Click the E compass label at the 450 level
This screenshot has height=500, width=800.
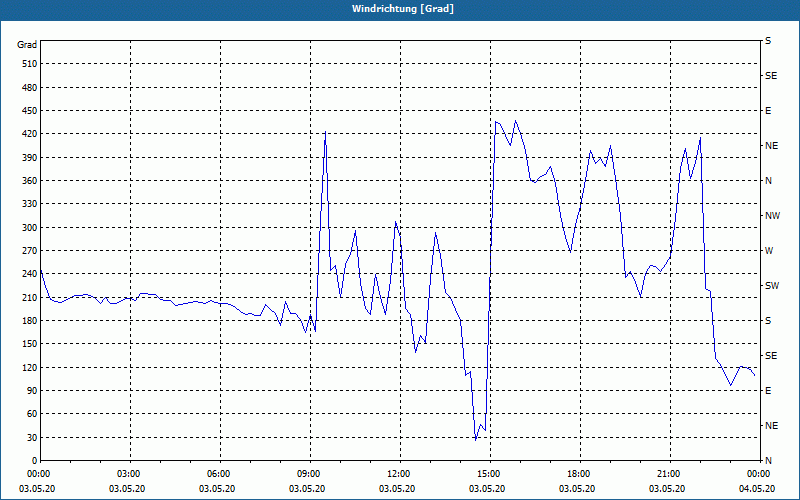(768, 111)
